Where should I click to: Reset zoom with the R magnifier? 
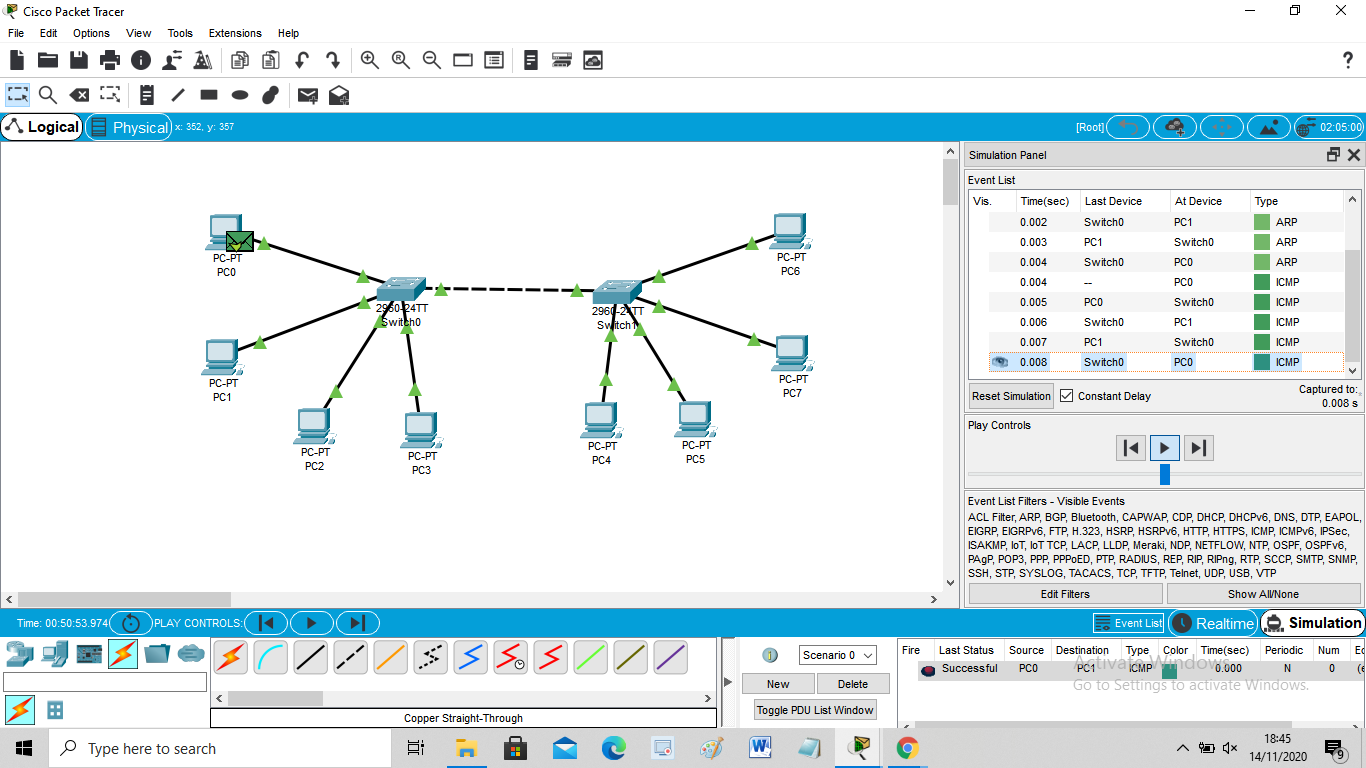[x=401, y=60]
